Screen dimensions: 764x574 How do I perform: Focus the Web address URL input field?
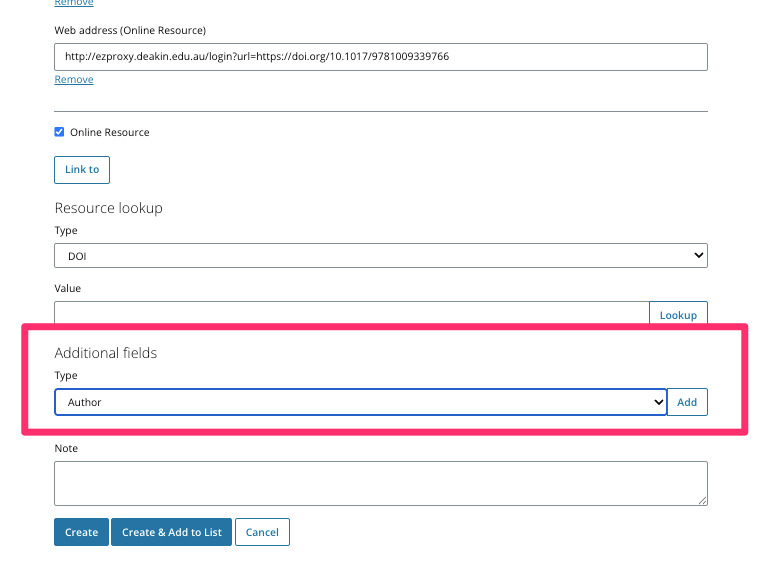point(380,57)
